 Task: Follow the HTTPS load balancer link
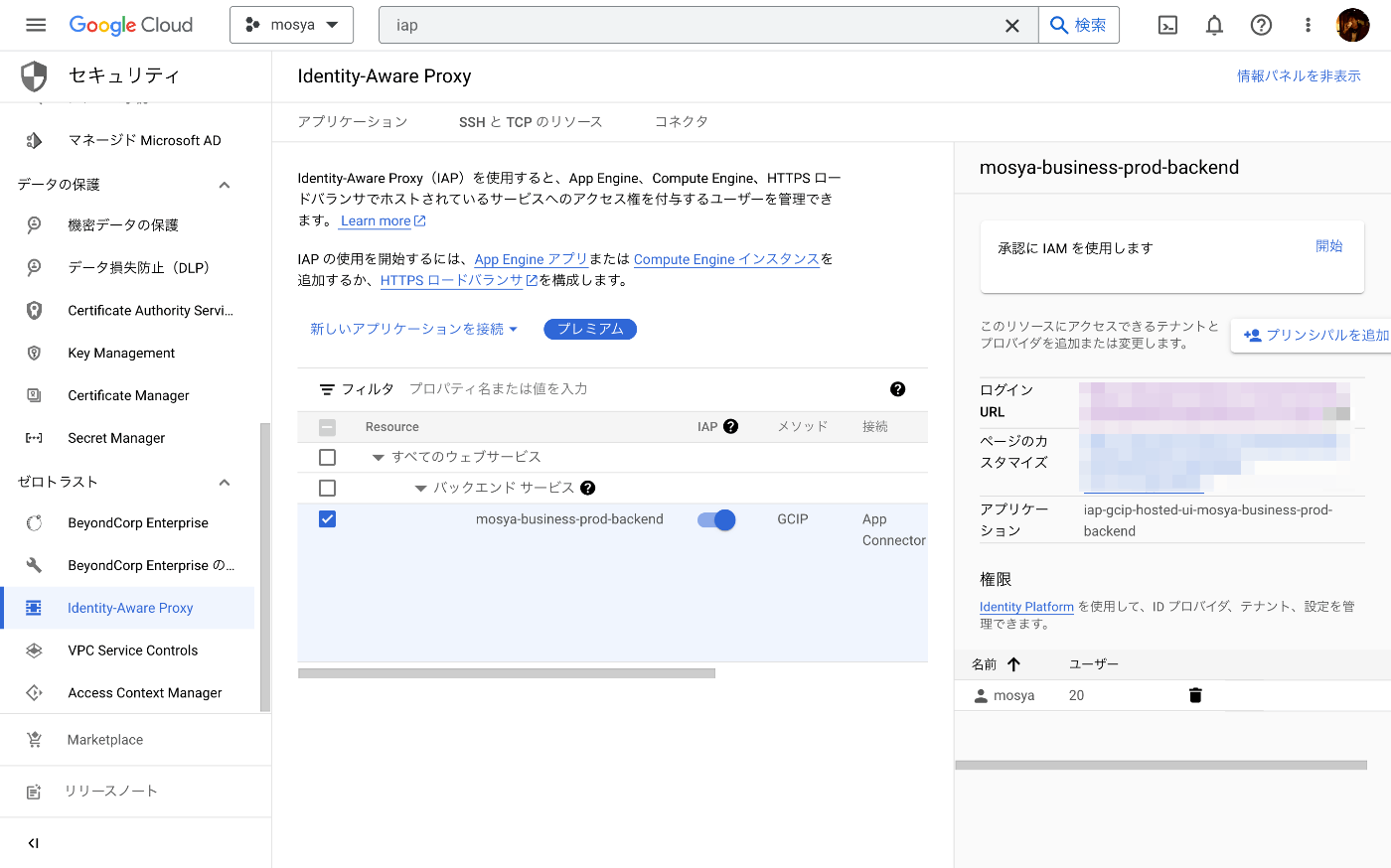tap(458, 280)
